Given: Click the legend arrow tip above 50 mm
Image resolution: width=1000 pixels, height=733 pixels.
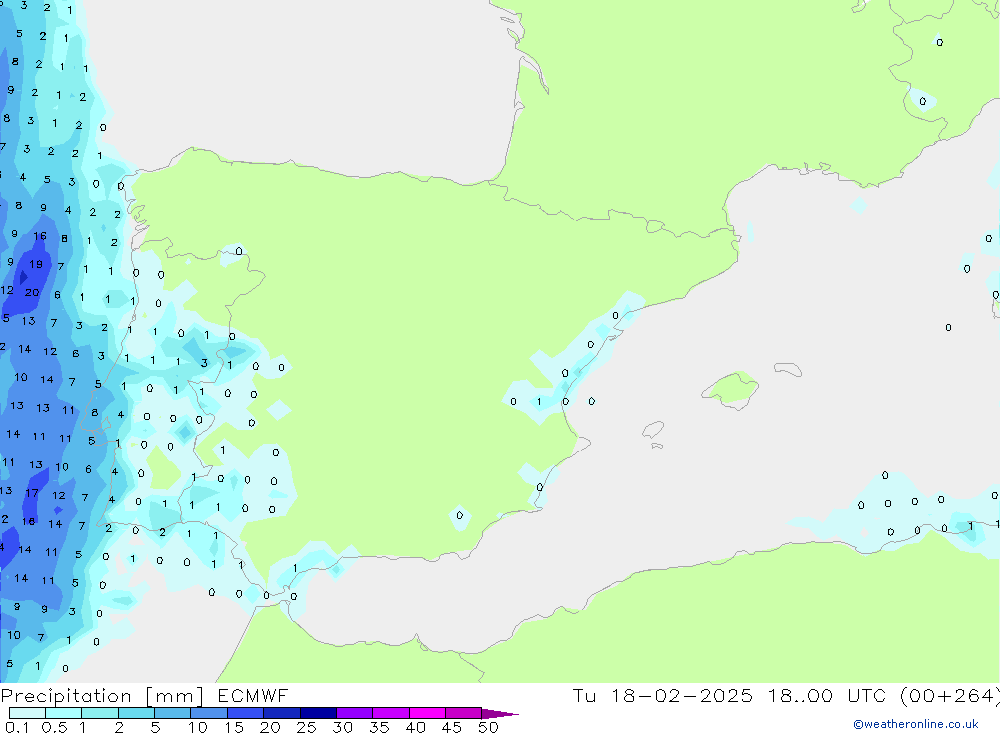Looking at the screenshot, I should click(500, 714).
